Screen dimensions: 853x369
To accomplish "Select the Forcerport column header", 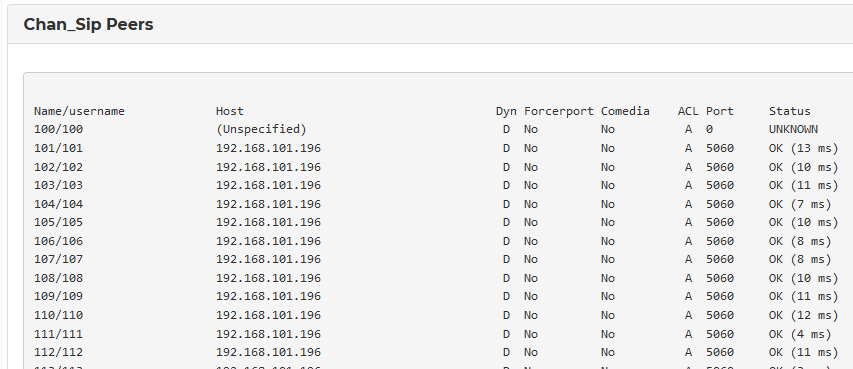I will tap(559, 111).
